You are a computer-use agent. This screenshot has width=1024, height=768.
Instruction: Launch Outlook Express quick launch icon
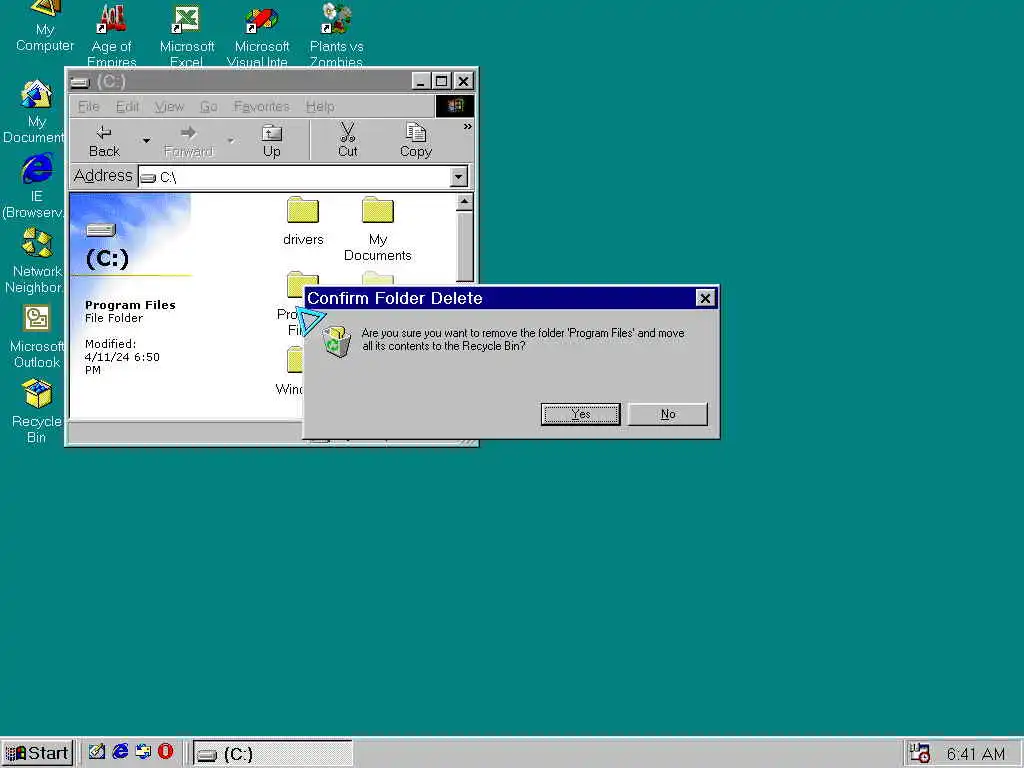pos(143,752)
